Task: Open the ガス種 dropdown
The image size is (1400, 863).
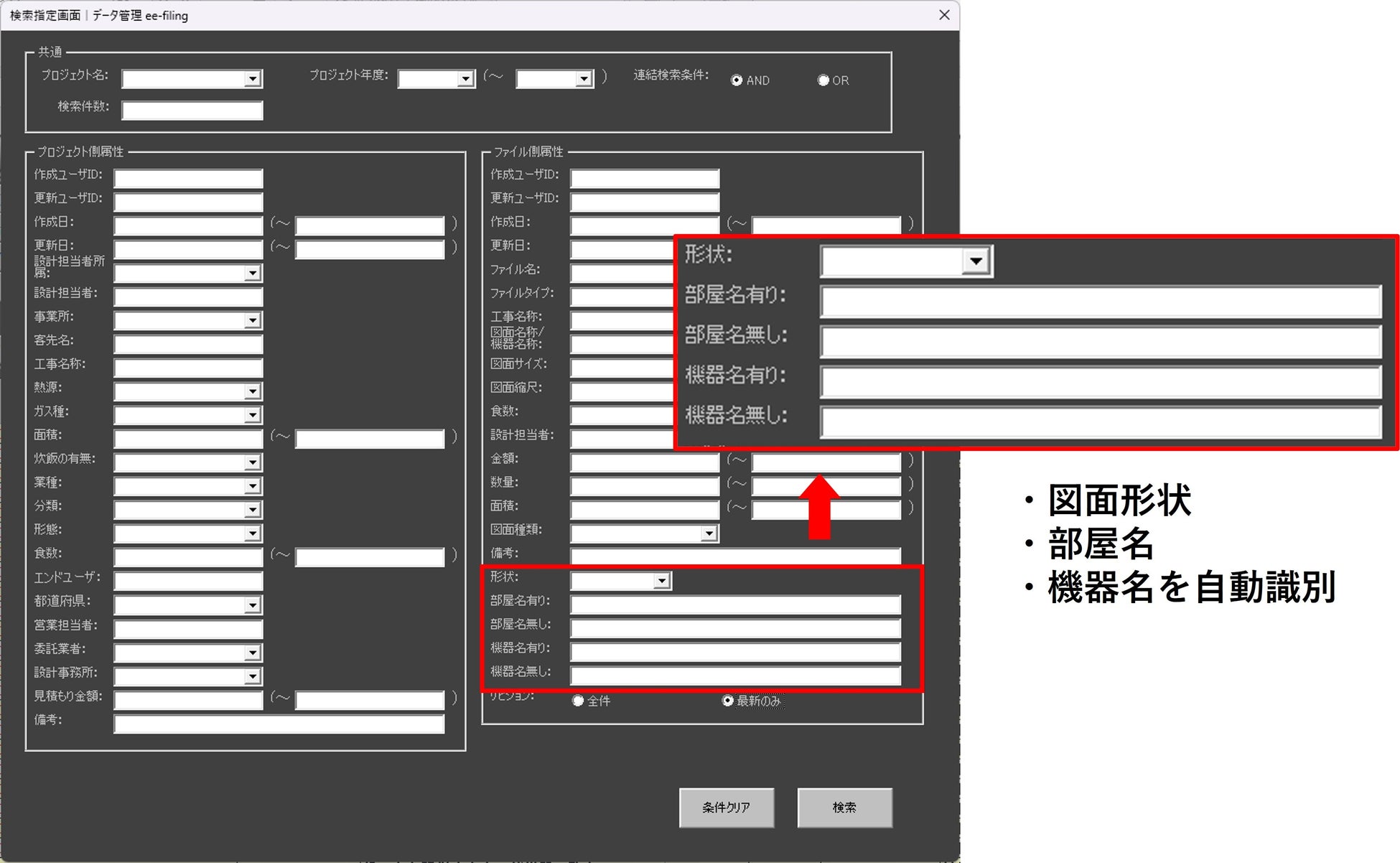Action: click(252, 415)
